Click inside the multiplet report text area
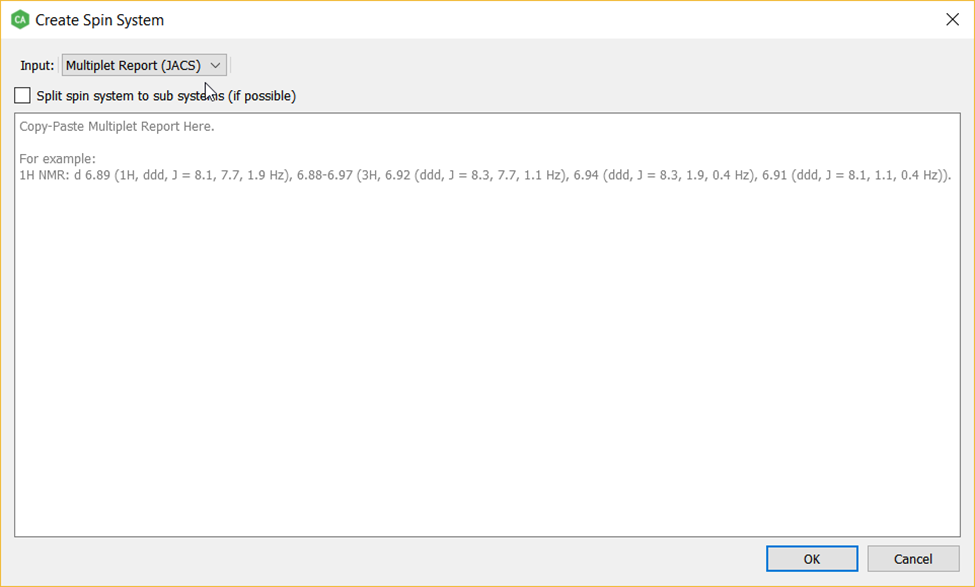Viewport: 975px width, 587px height. [x=488, y=325]
